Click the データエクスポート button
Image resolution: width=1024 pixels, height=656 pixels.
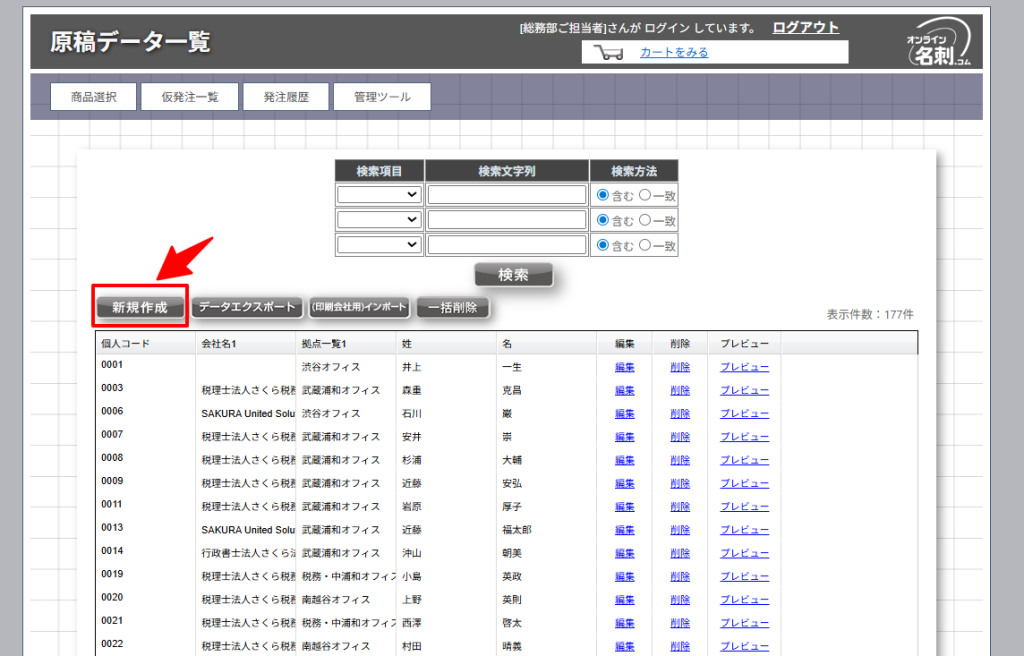coord(247,308)
